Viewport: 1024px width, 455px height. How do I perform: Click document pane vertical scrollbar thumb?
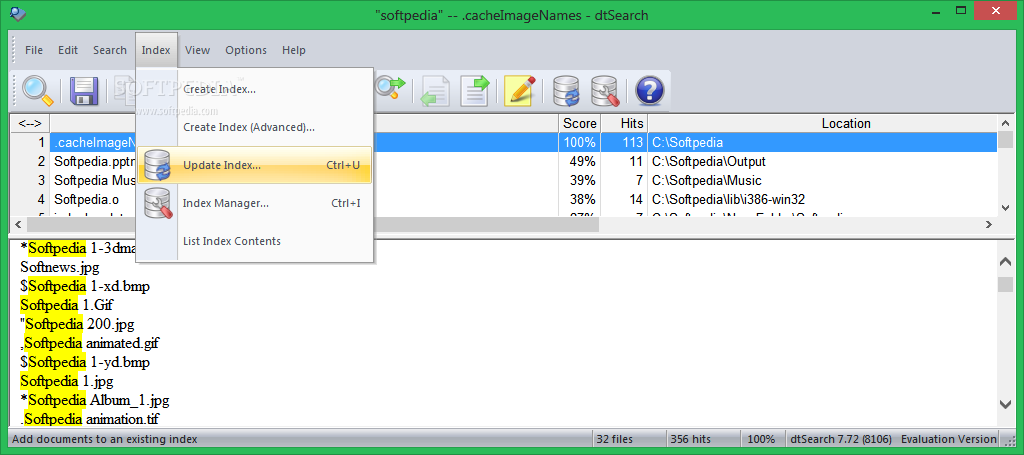[1006, 285]
